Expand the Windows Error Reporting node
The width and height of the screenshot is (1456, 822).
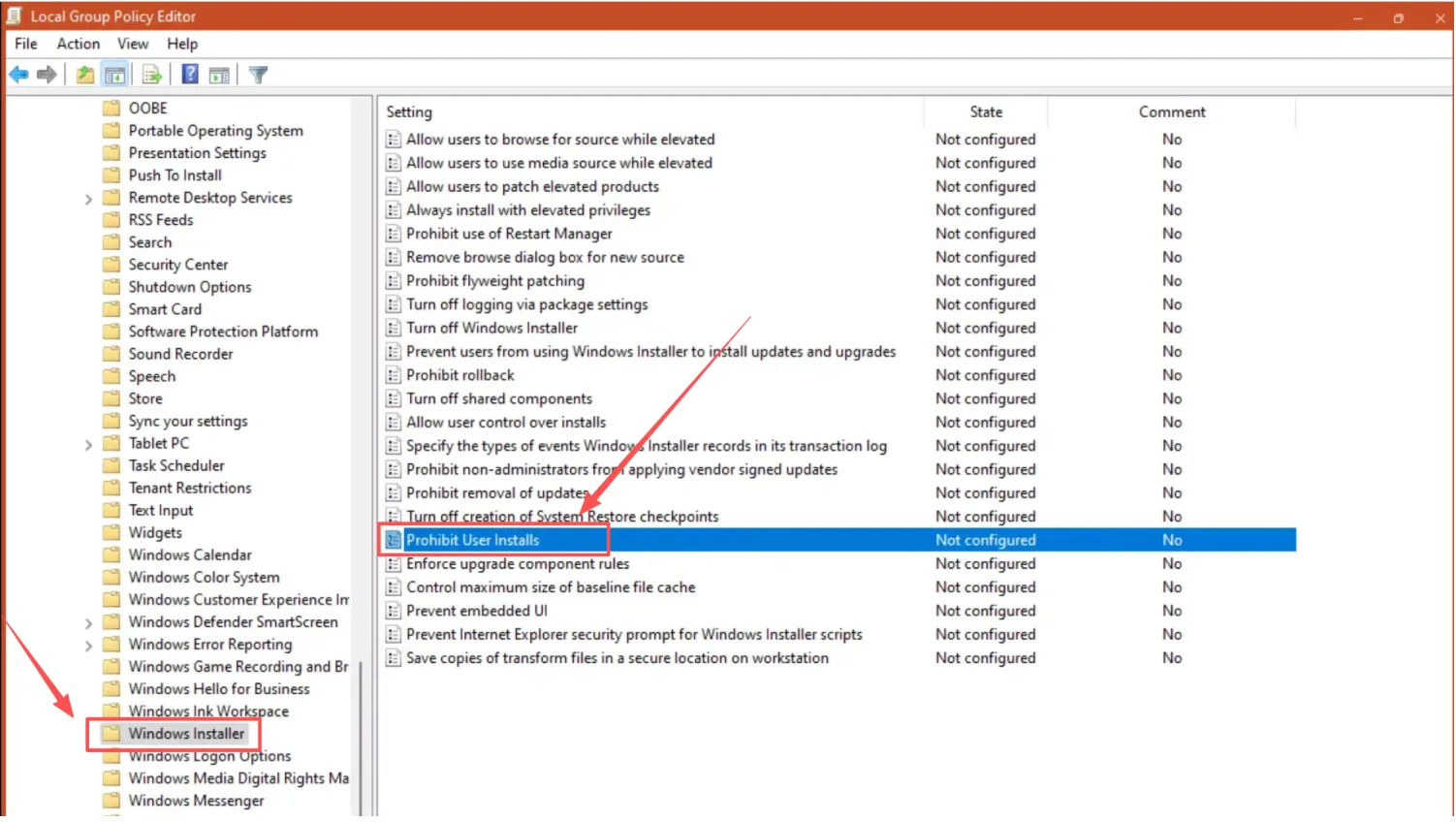88,646
